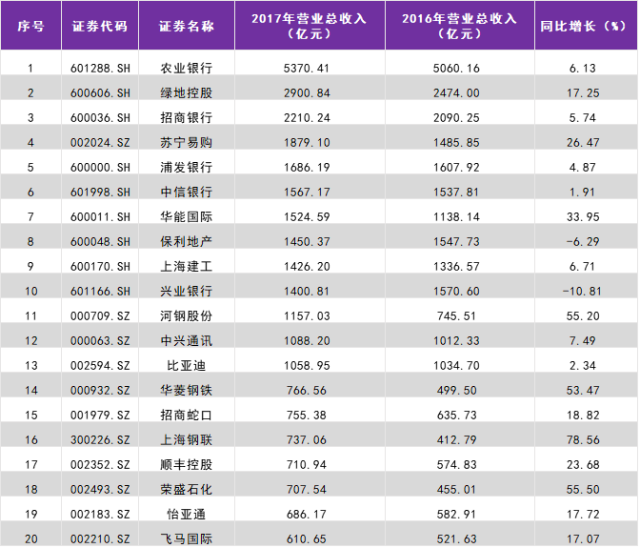Select the code 600170.SH

tap(100, 267)
